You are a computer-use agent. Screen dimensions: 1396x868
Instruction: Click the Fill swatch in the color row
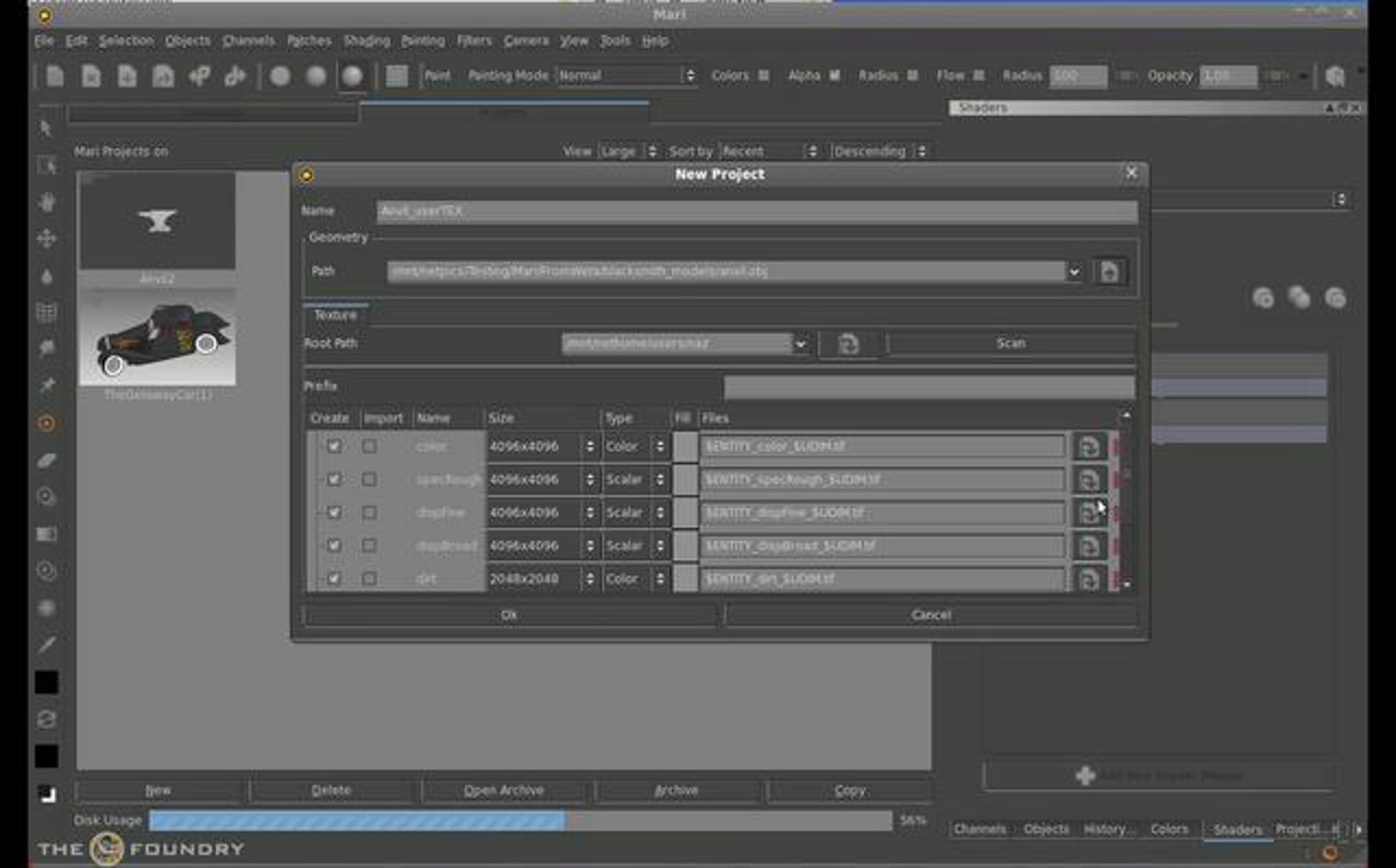click(x=686, y=446)
